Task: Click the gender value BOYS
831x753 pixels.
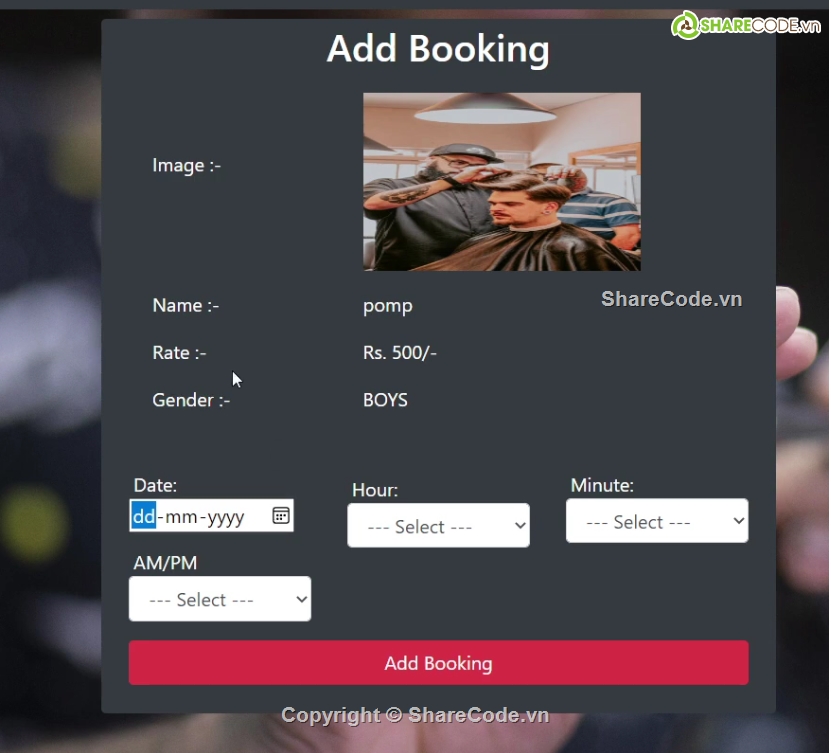Action: click(385, 400)
